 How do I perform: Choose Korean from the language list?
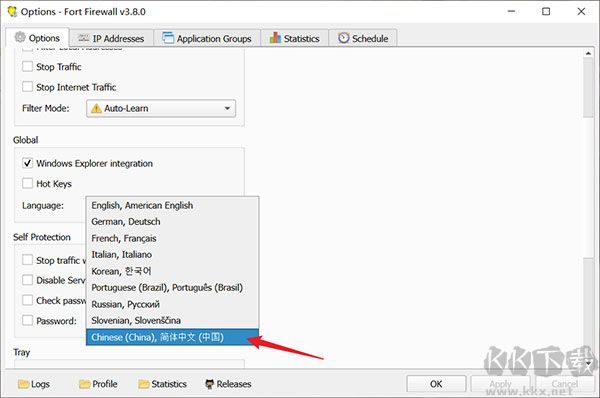(x=172, y=271)
